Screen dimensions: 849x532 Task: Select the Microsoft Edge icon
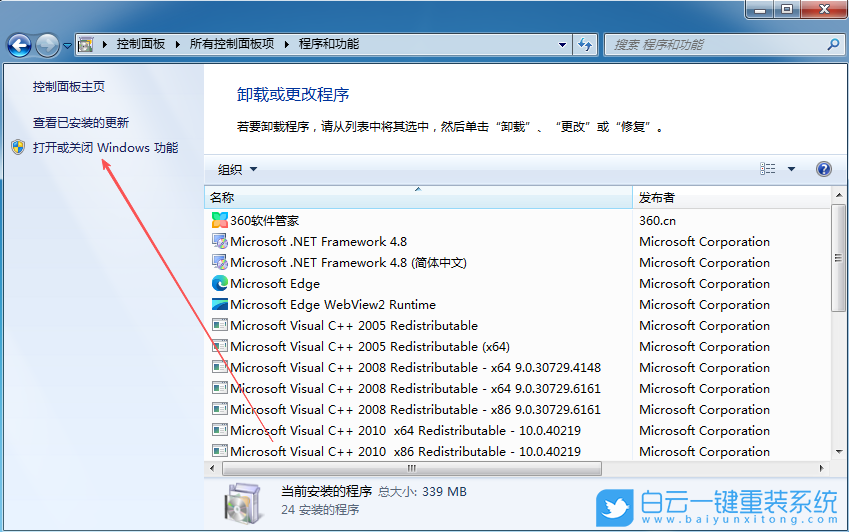click(220, 284)
